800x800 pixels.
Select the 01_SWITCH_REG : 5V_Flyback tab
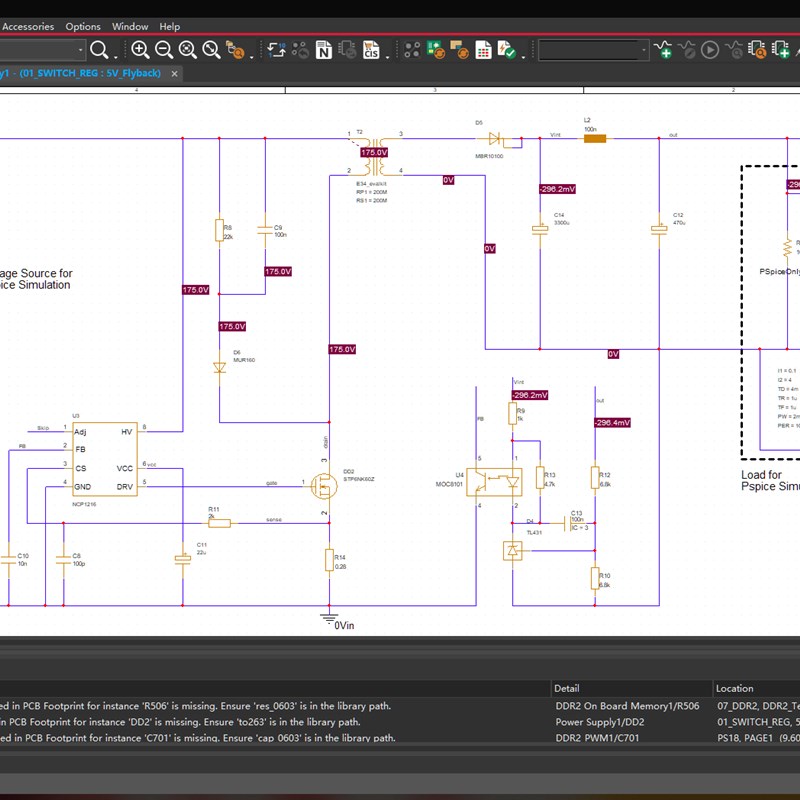80,73
